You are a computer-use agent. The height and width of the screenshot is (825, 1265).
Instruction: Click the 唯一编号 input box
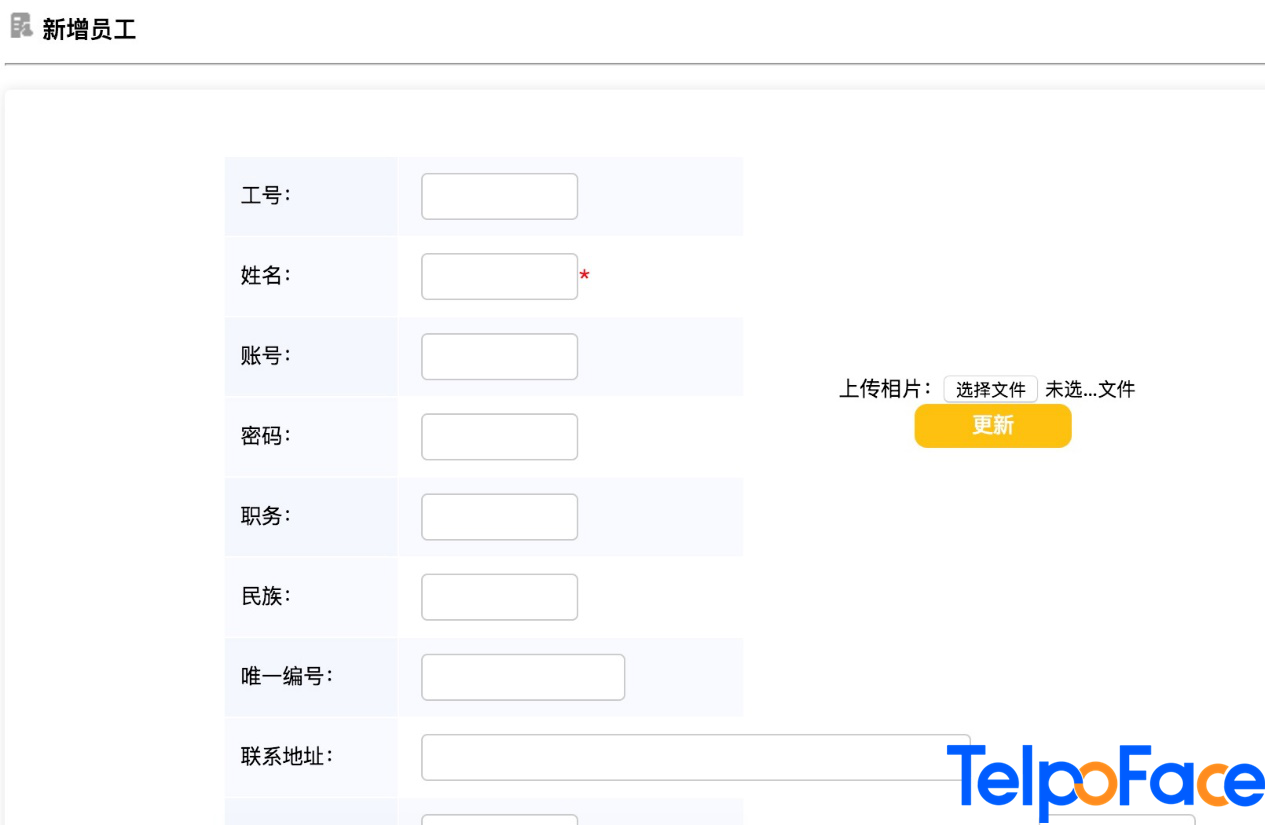(523, 676)
